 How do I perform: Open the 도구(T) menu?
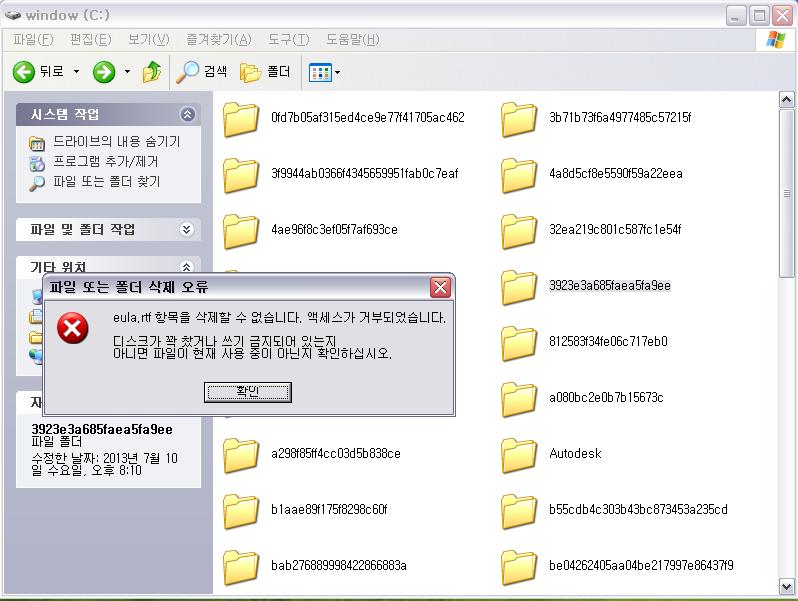point(288,40)
